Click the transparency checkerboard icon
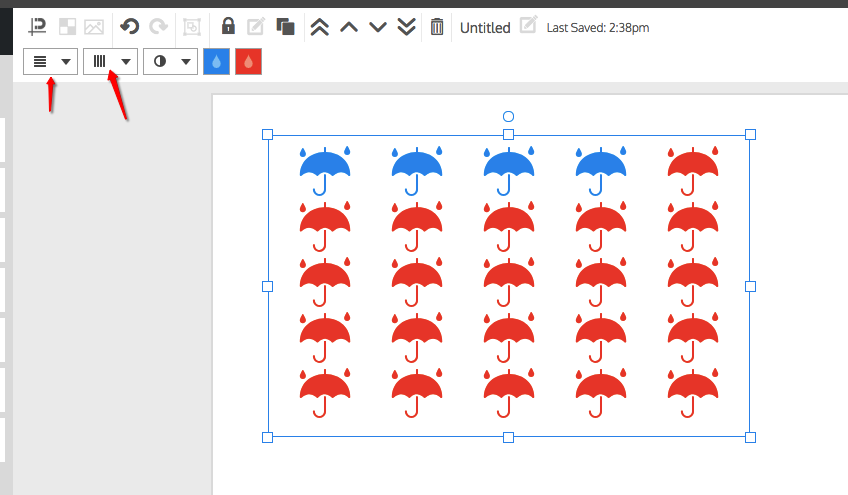 pos(67,27)
